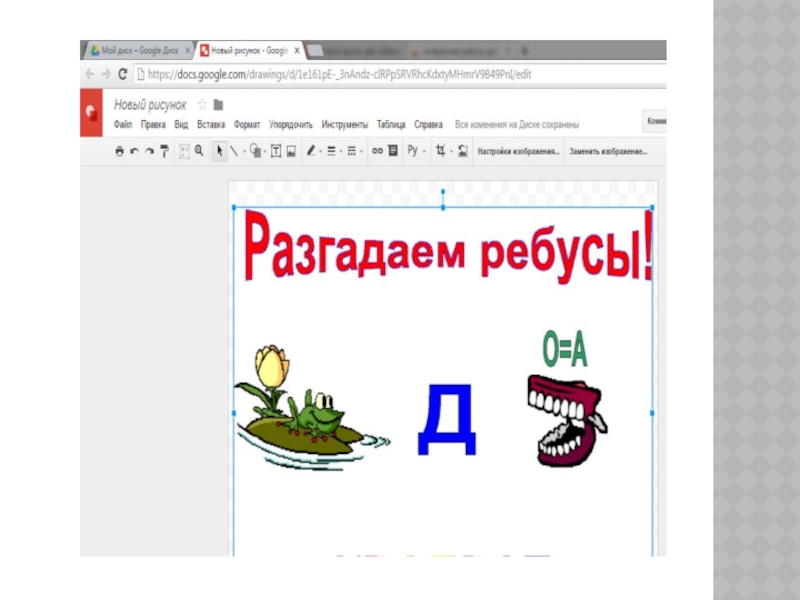The image size is (800, 600).
Task: Select the Crop image tool
Action: (x=440, y=151)
